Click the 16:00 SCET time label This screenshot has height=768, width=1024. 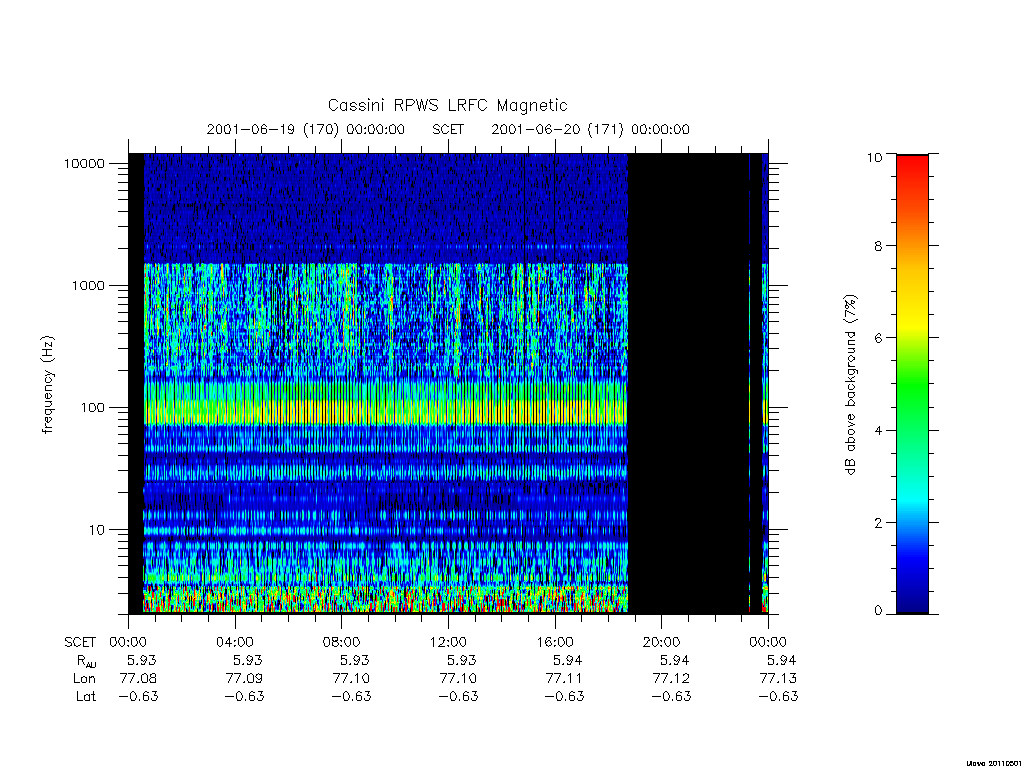pos(554,642)
